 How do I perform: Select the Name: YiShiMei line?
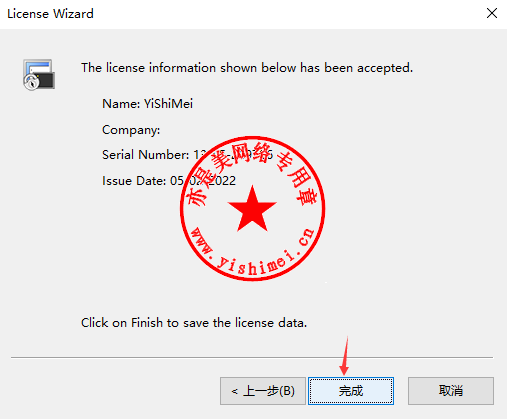pos(147,104)
